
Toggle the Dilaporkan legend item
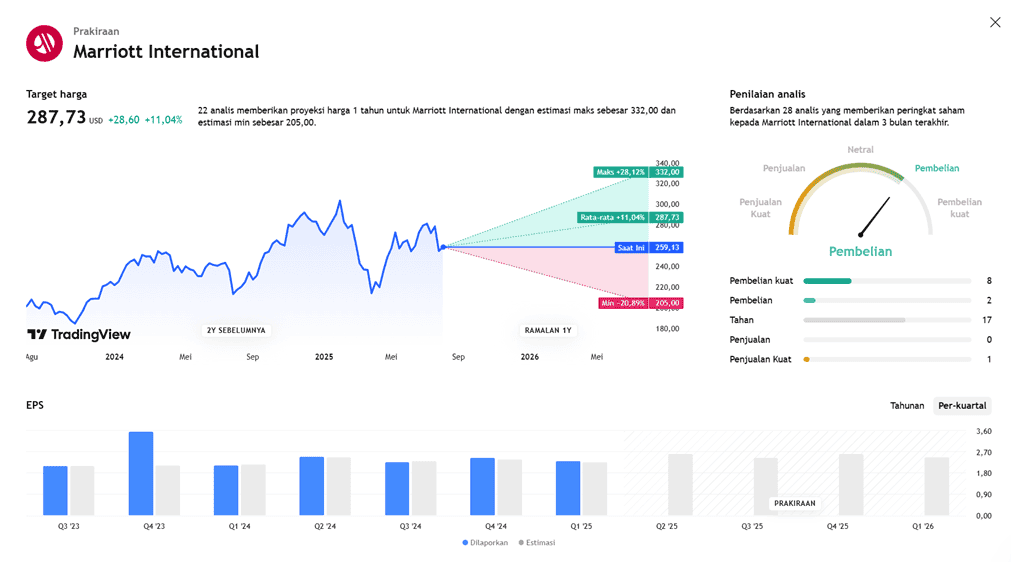(486, 543)
